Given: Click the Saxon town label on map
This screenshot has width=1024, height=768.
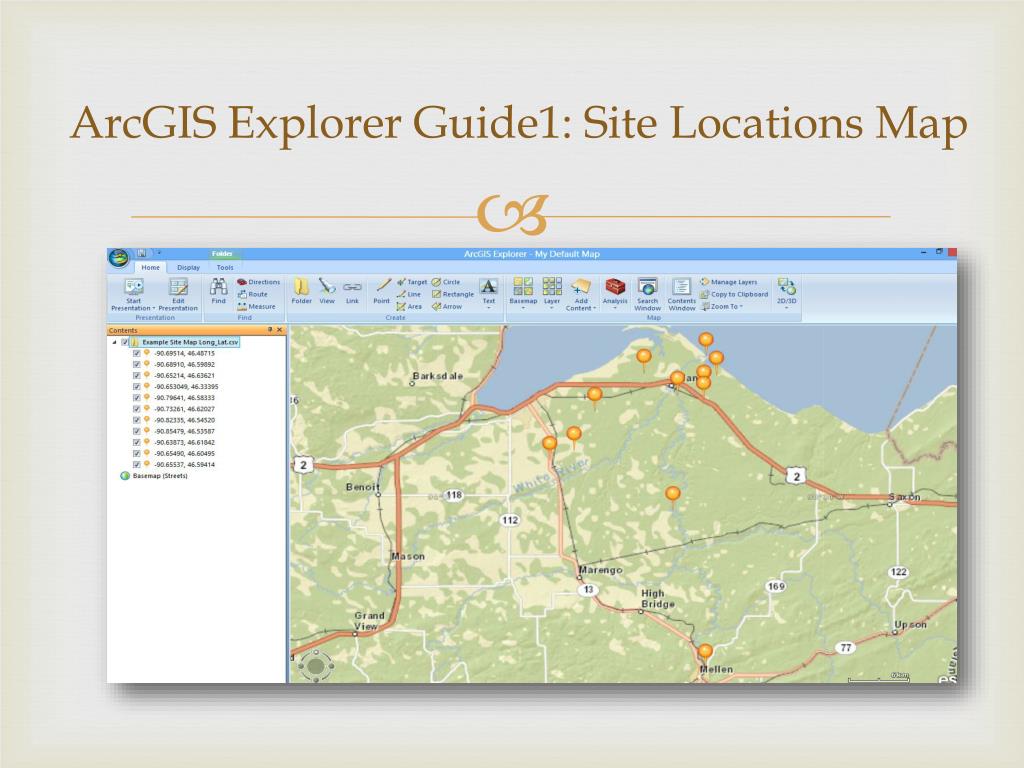Looking at the screenshot, I should click(904, 497).
